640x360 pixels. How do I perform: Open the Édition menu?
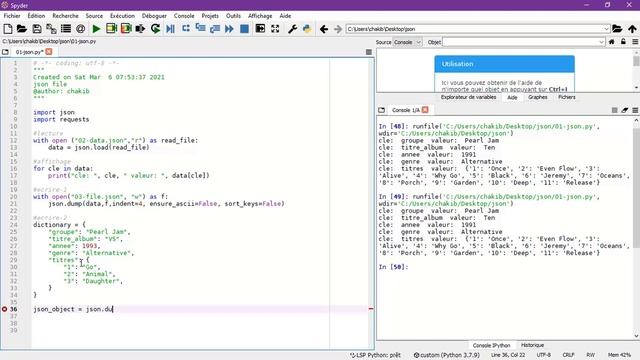(x=36, y=16)
